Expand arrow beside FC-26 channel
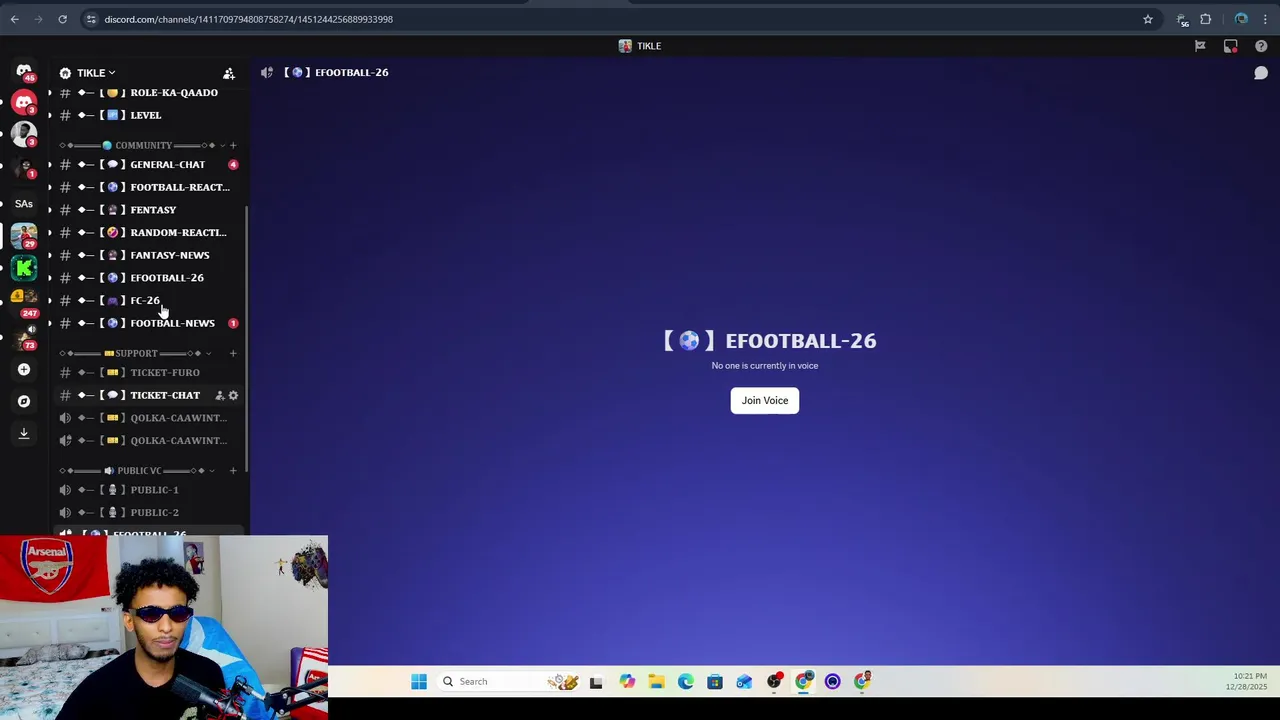The image size is (1280, 720). point(50,301)
